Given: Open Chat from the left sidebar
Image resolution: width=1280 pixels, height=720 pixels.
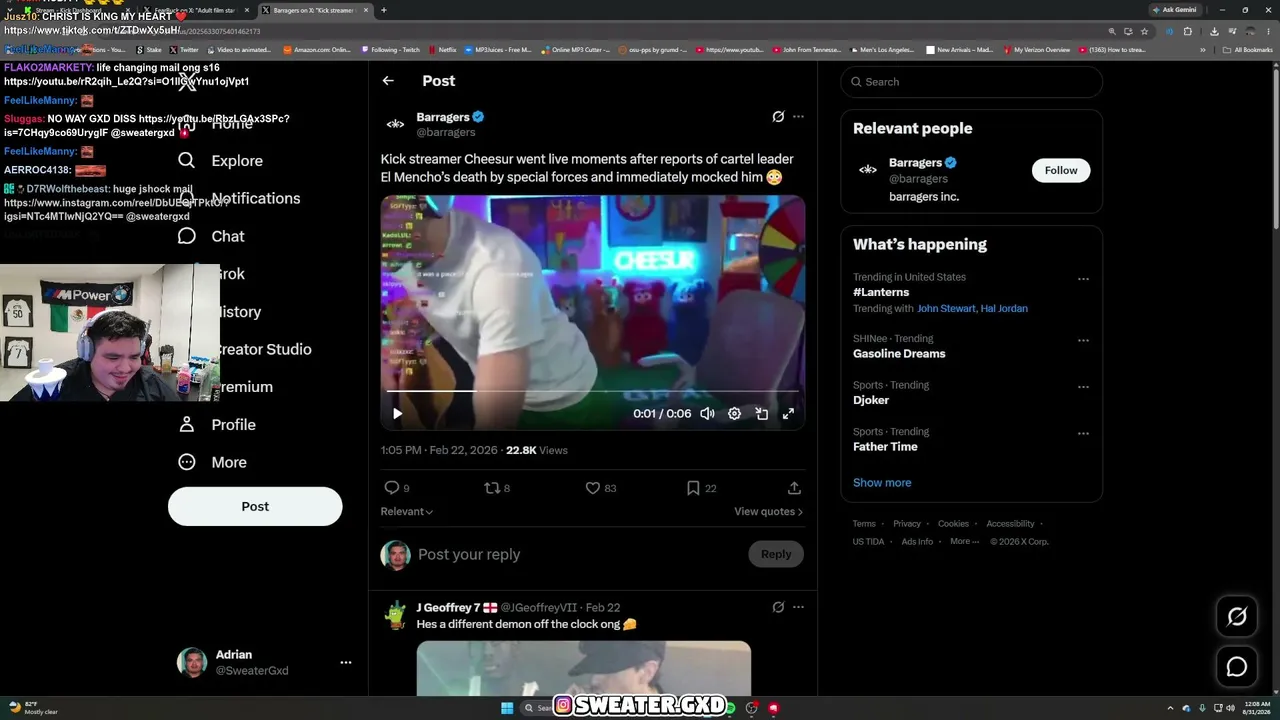Looking at the screenshot, I should pos(211,236).
